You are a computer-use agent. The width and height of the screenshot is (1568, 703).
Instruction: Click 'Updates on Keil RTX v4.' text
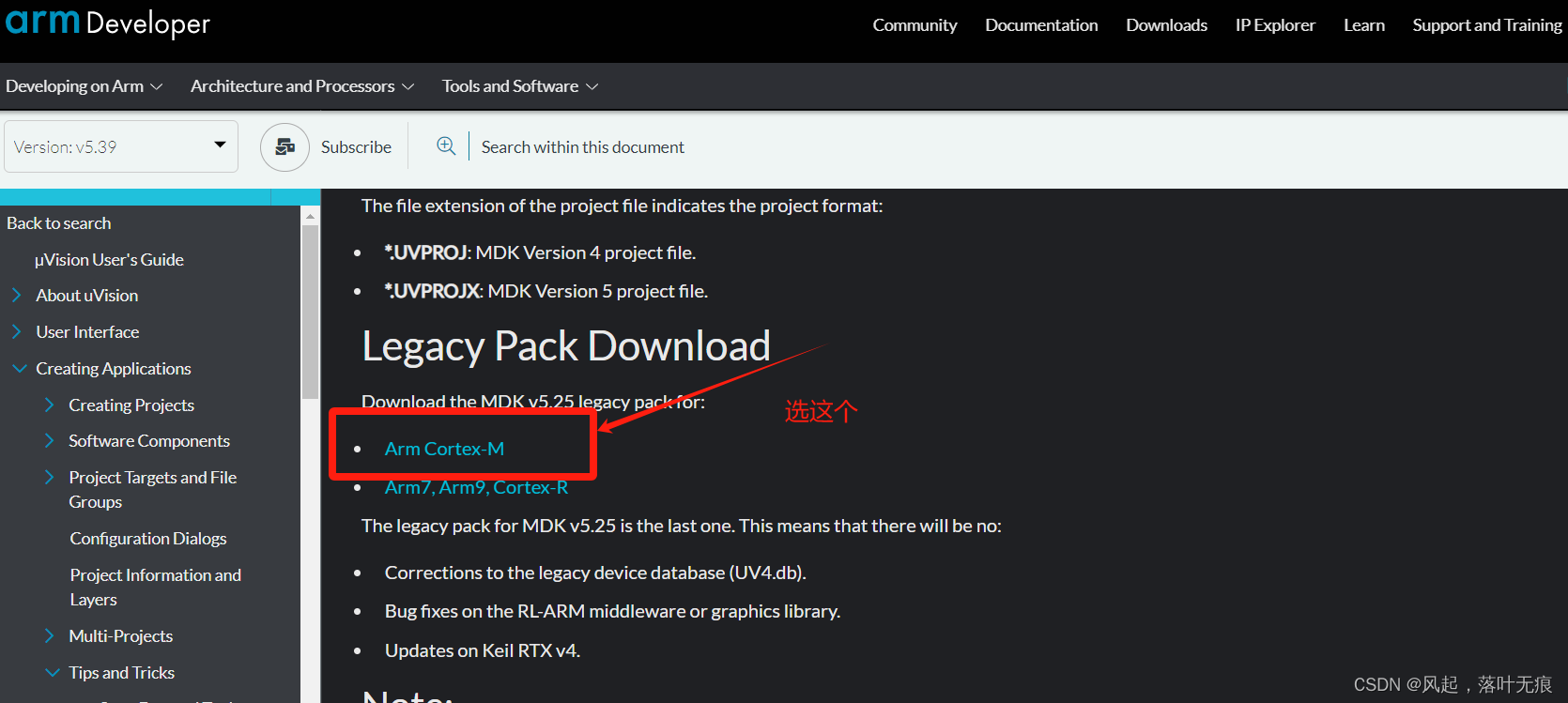point(483,650)
